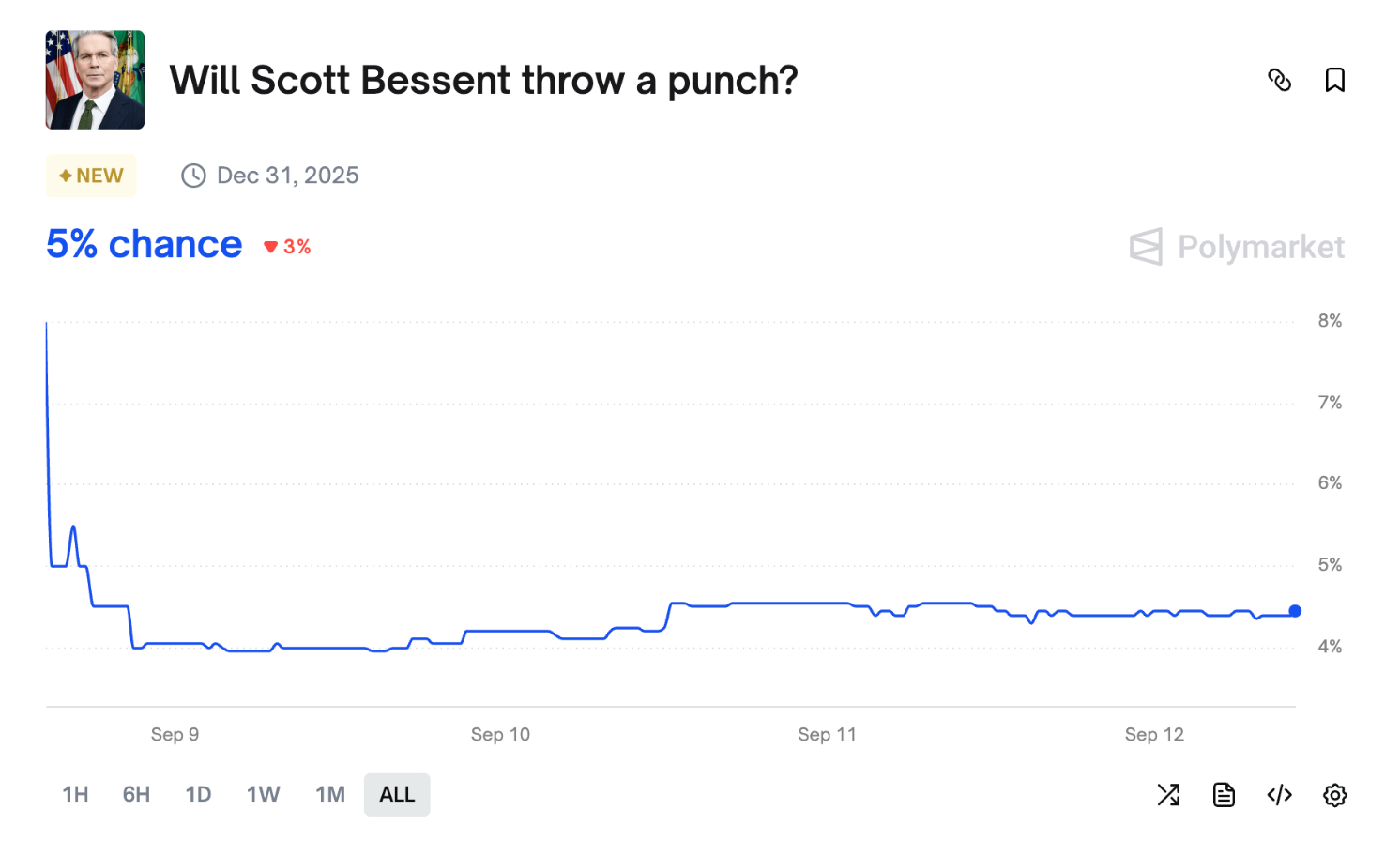Select the 6H time range

point(136,795)
